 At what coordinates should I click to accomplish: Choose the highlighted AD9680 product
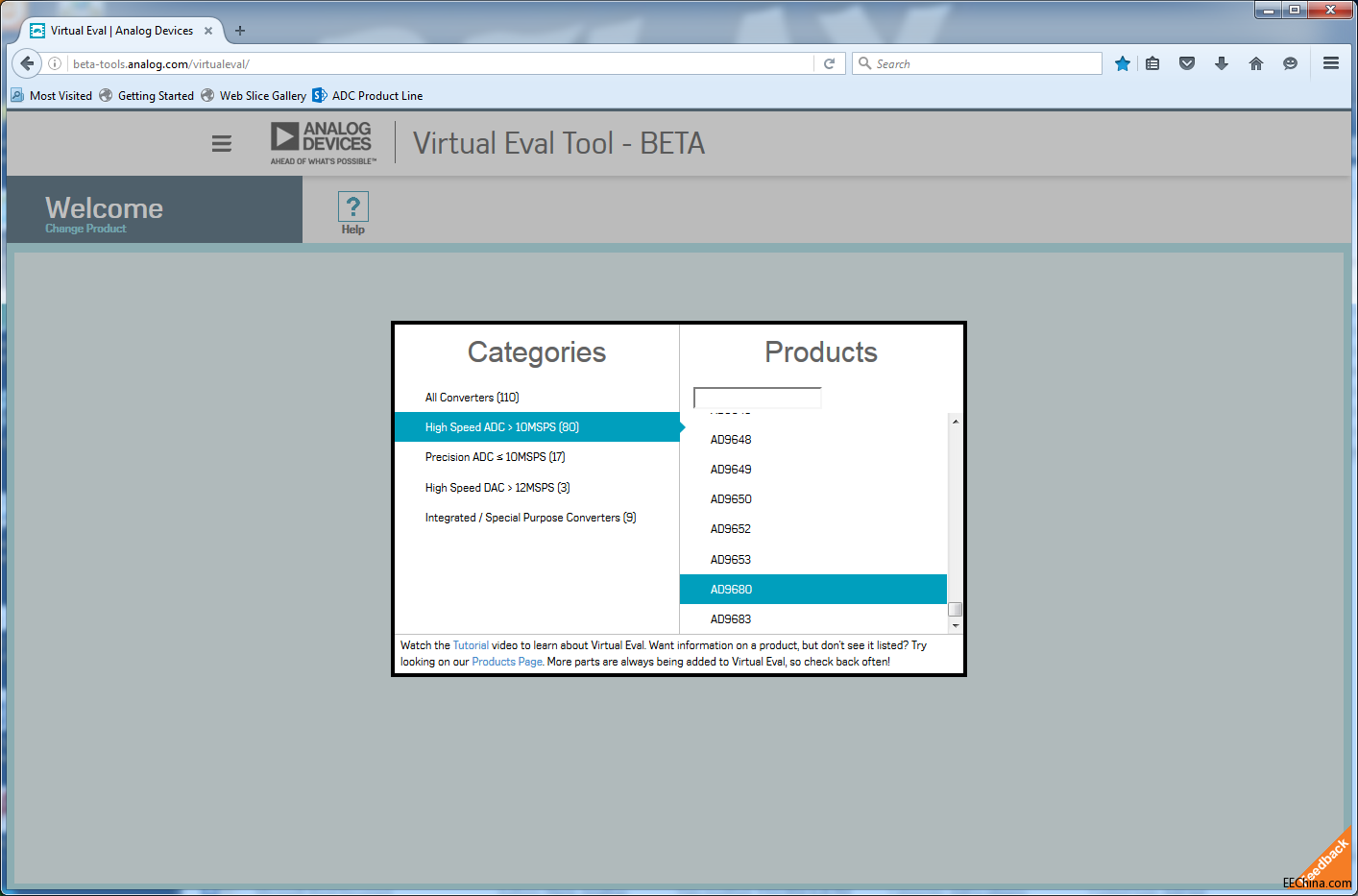813,590
